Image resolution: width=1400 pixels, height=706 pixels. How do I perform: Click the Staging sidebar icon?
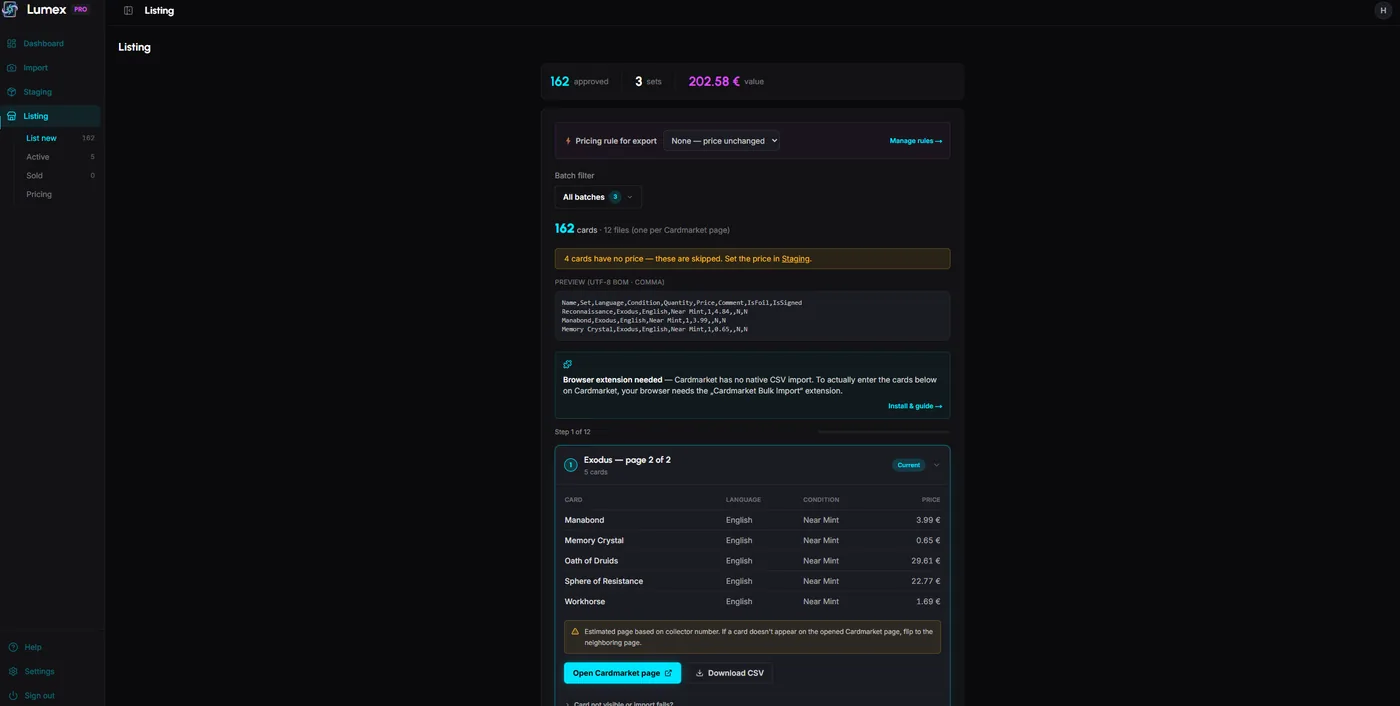point(12,92)
